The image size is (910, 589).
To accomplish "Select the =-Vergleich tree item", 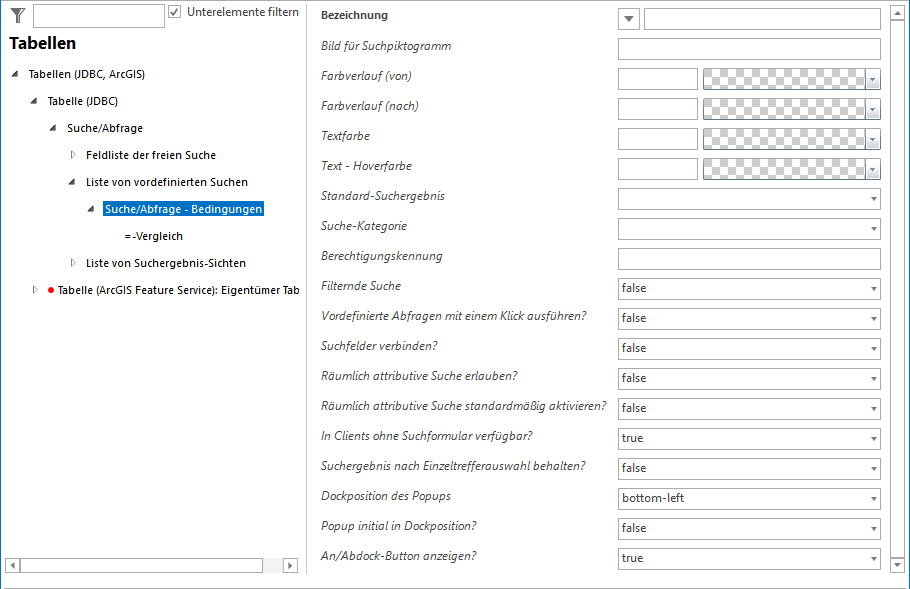I will [x=153, y=236].
